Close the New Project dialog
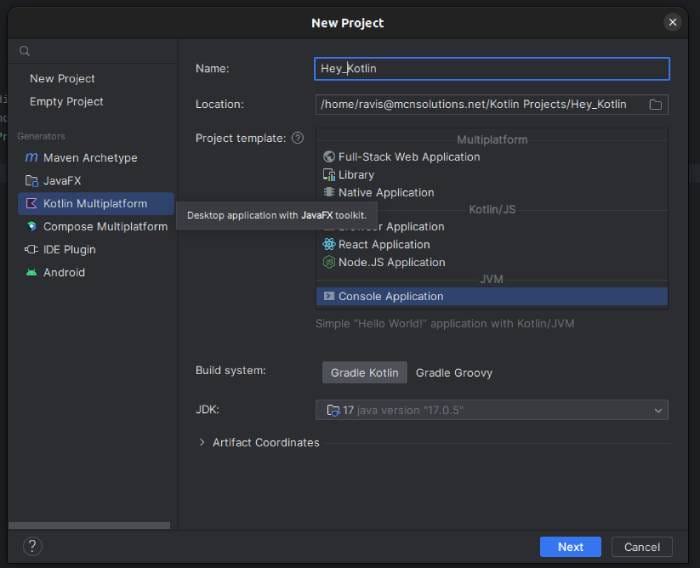This screenshot has height=568, width=700. [x=672, y=22]
